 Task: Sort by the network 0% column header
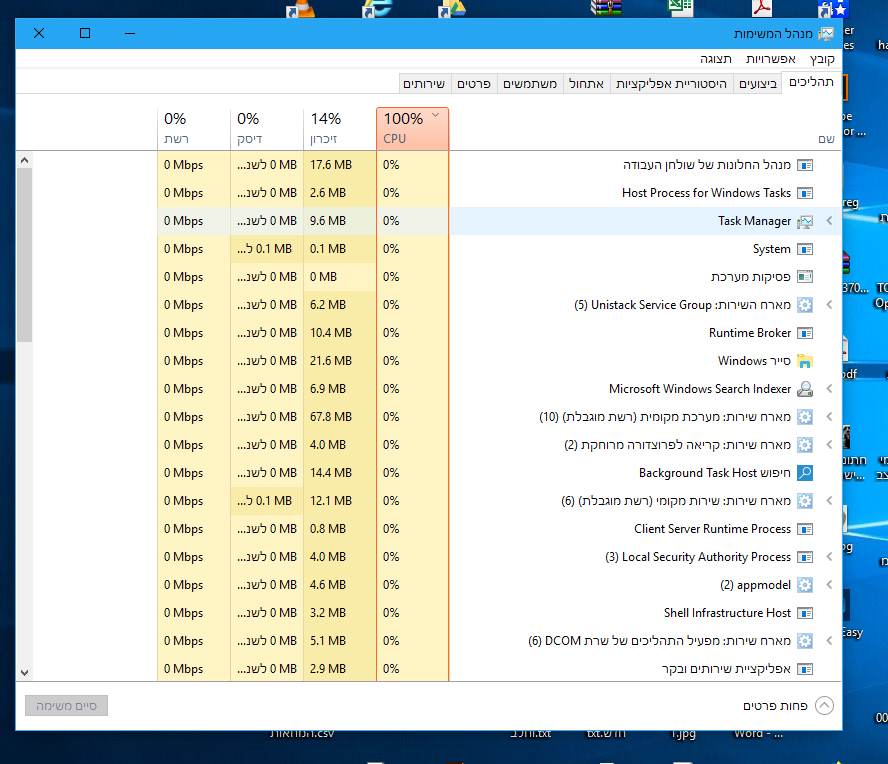194,129
